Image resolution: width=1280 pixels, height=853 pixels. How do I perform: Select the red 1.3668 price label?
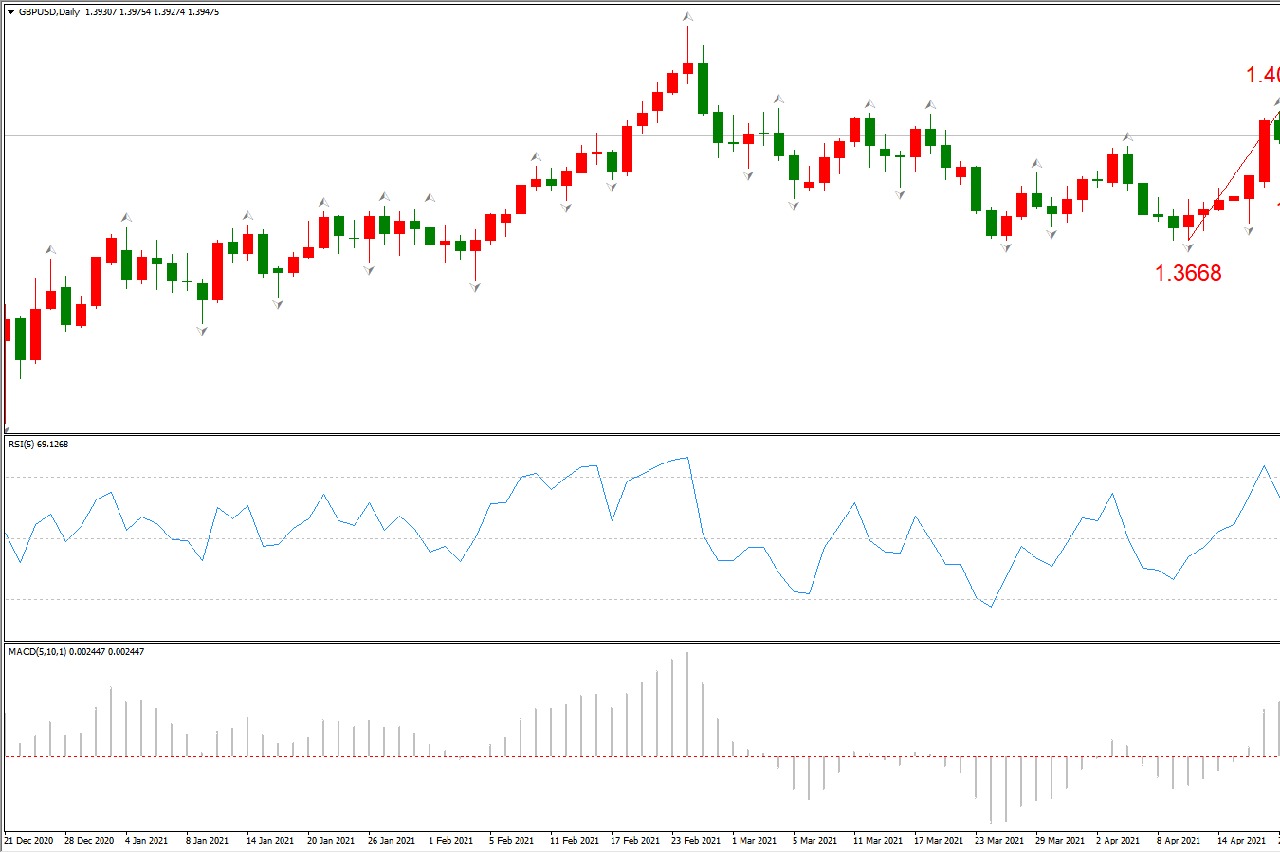click(x=1188, y=273)
